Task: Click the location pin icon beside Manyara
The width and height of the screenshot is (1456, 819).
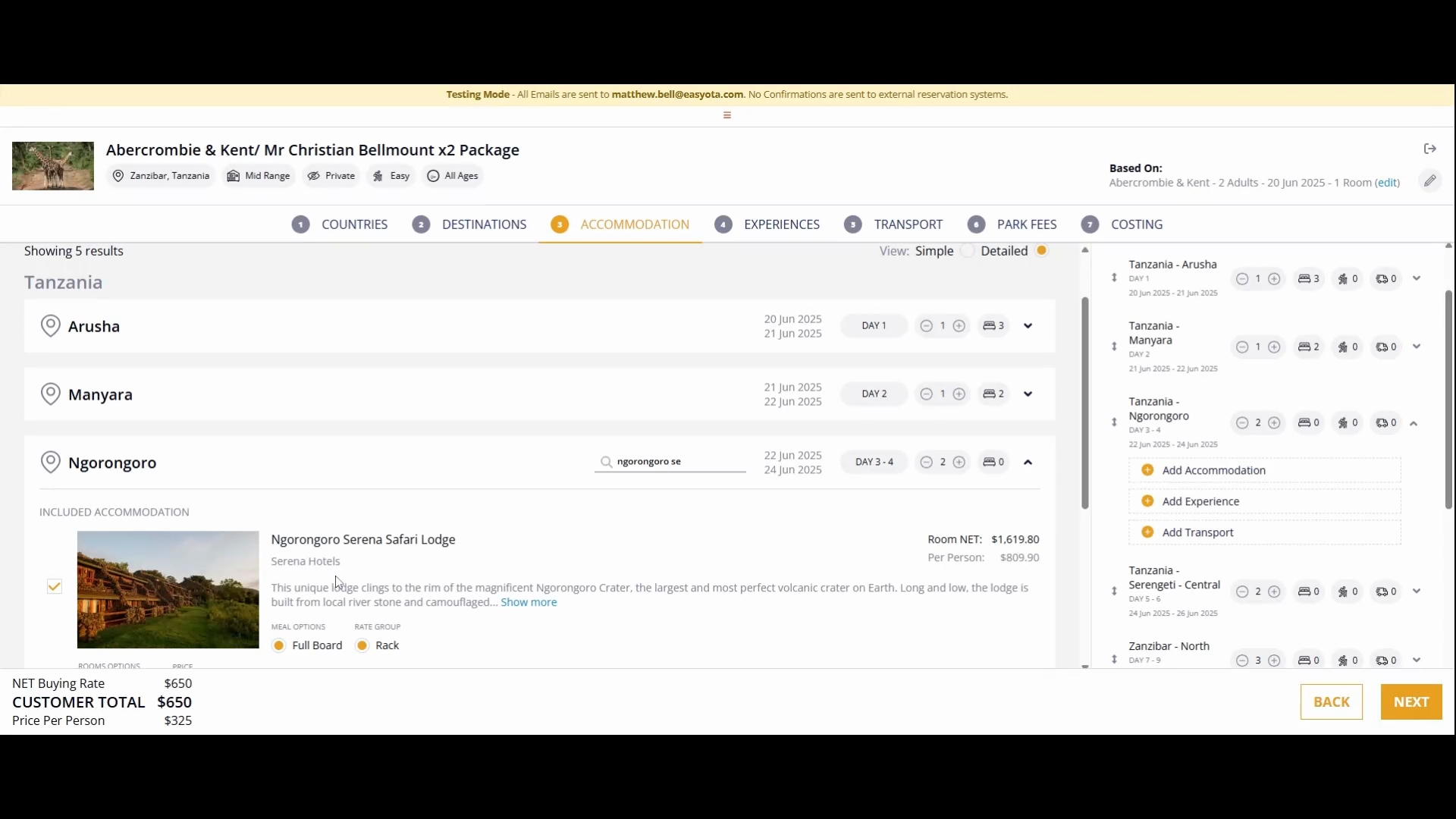Action: [x=50, y=394]
